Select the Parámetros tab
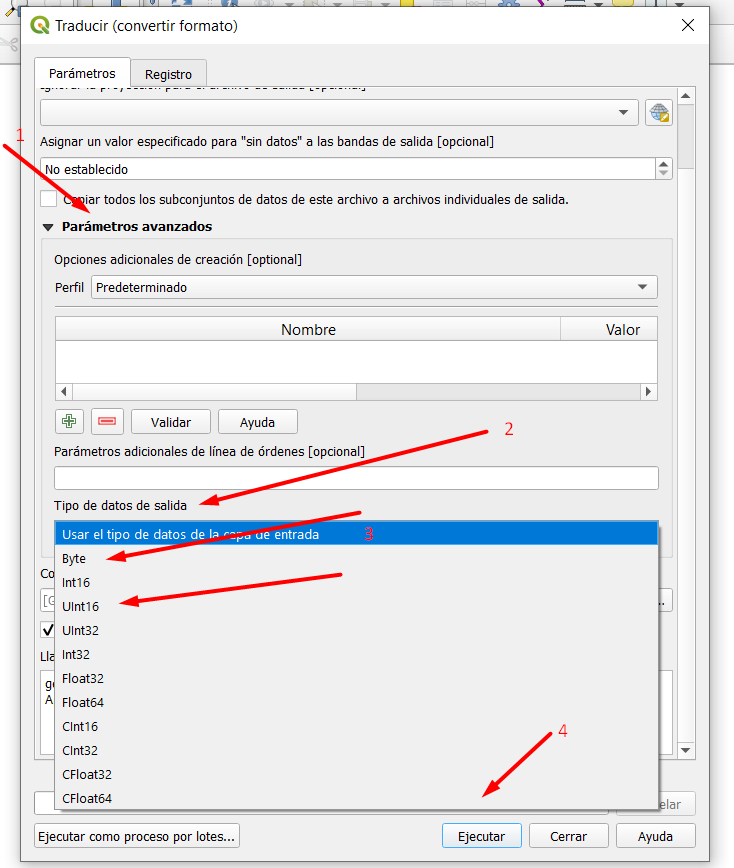The width and height of the screenshot is (734, 868). pos(82,73)
